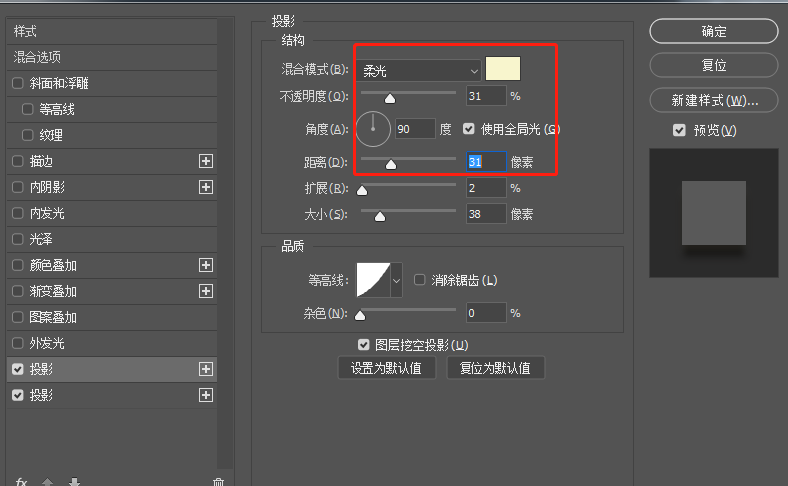Toggle the 使用全局光 checkbox
The width and height of the screenshot is (788, 486).
tap(469, 129)
